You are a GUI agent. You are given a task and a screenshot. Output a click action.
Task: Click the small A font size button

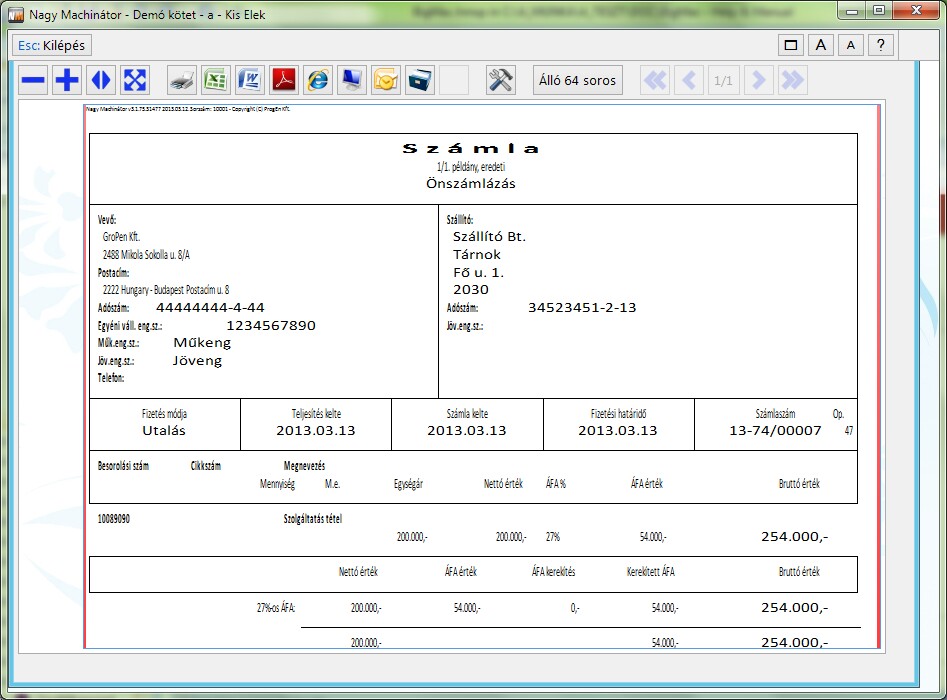click(x=850, y=45)
